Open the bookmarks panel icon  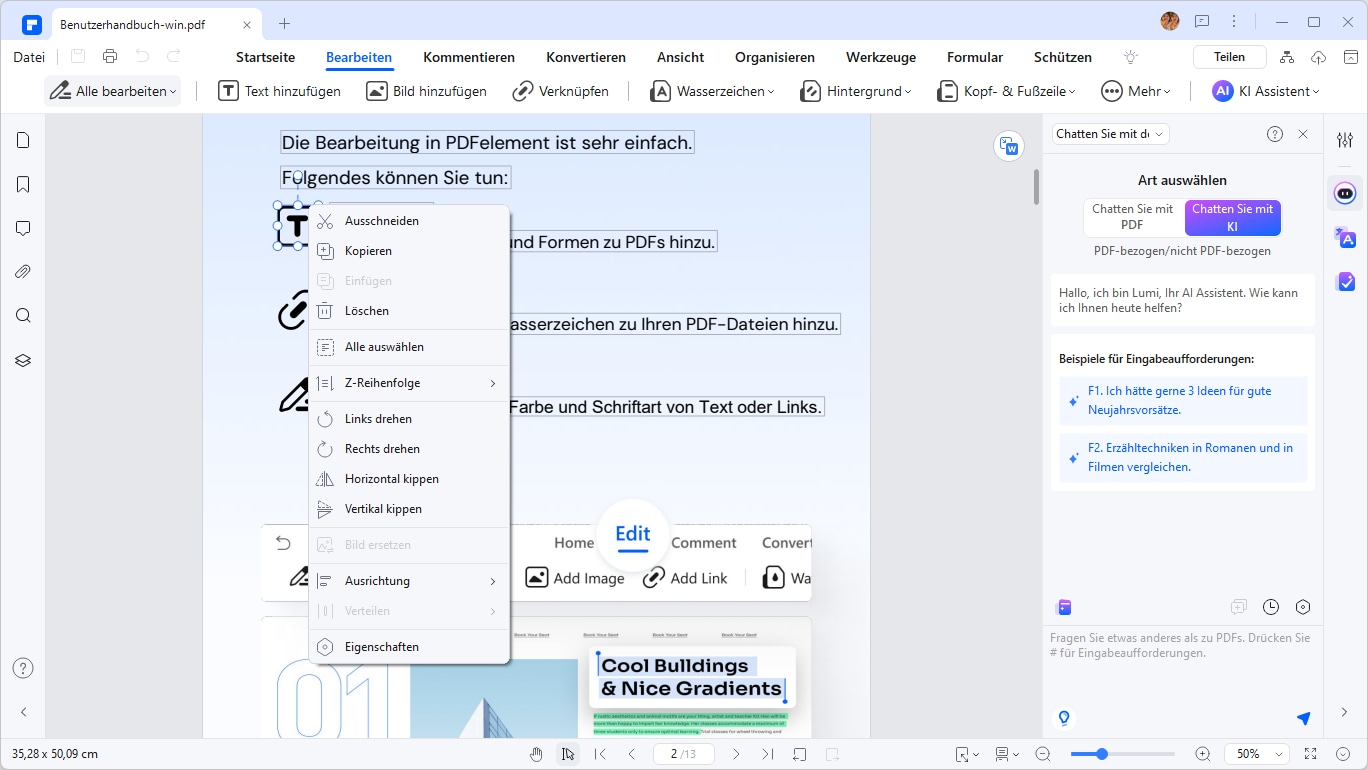click(x=23, y=185)
